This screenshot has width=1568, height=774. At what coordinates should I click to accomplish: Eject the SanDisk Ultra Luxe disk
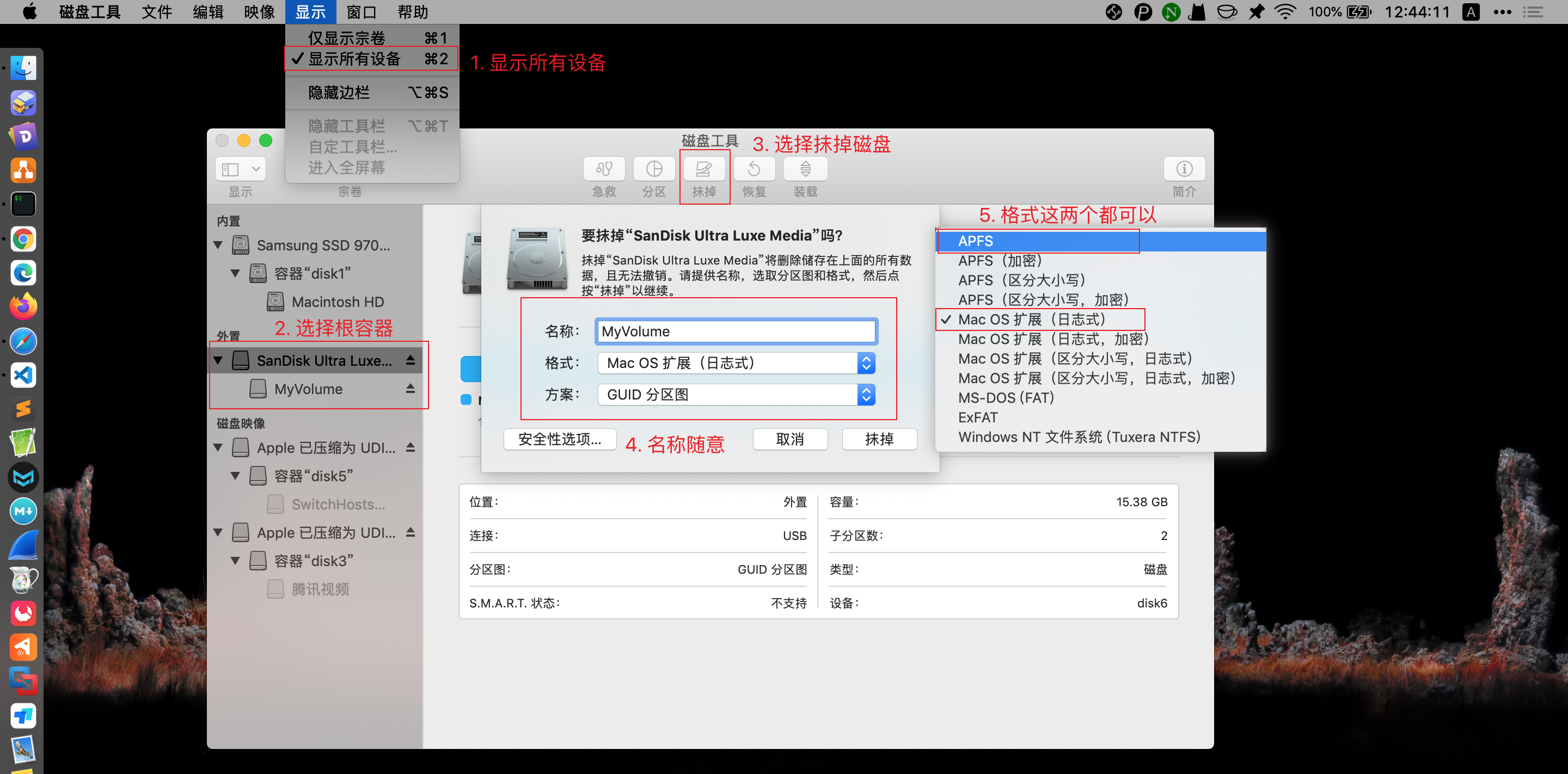tap(412, 360)
